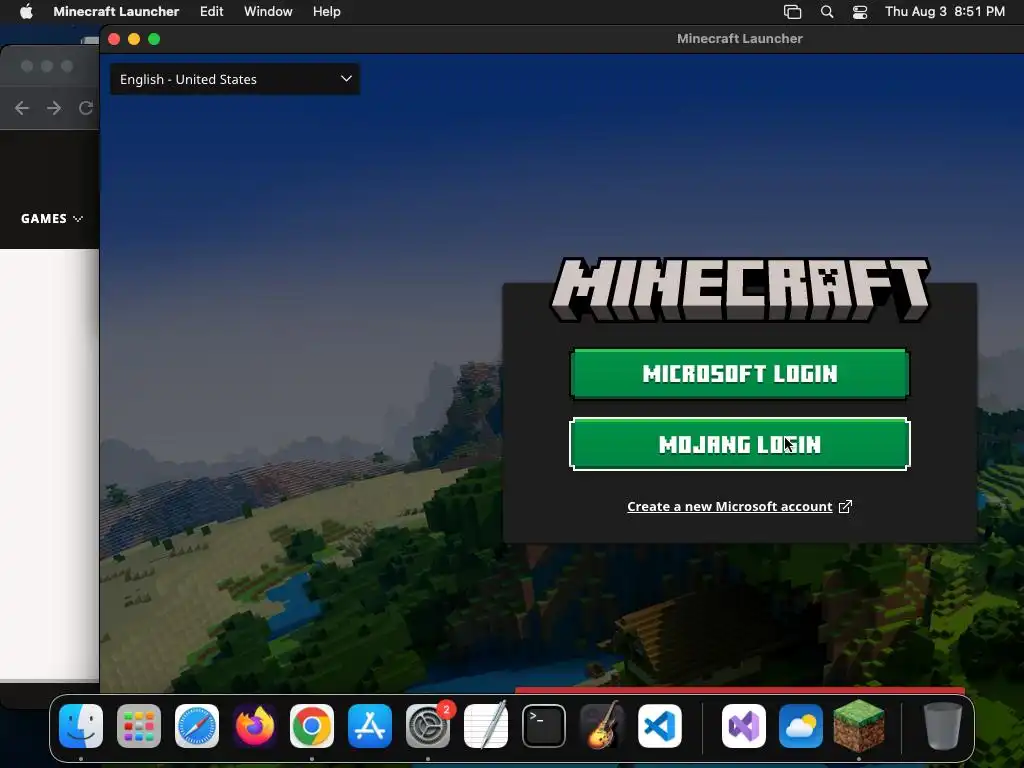Open System Settings from the Dock
Viewport: 1024px width, 768px height.
point(428,726)
